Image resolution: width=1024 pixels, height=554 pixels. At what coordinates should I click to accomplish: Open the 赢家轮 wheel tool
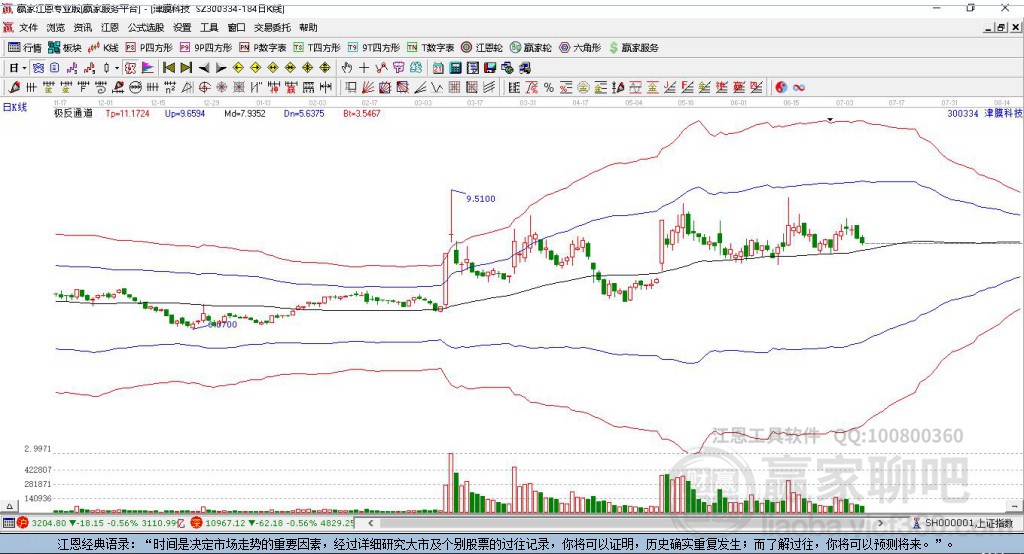click(x=530, y=48)
